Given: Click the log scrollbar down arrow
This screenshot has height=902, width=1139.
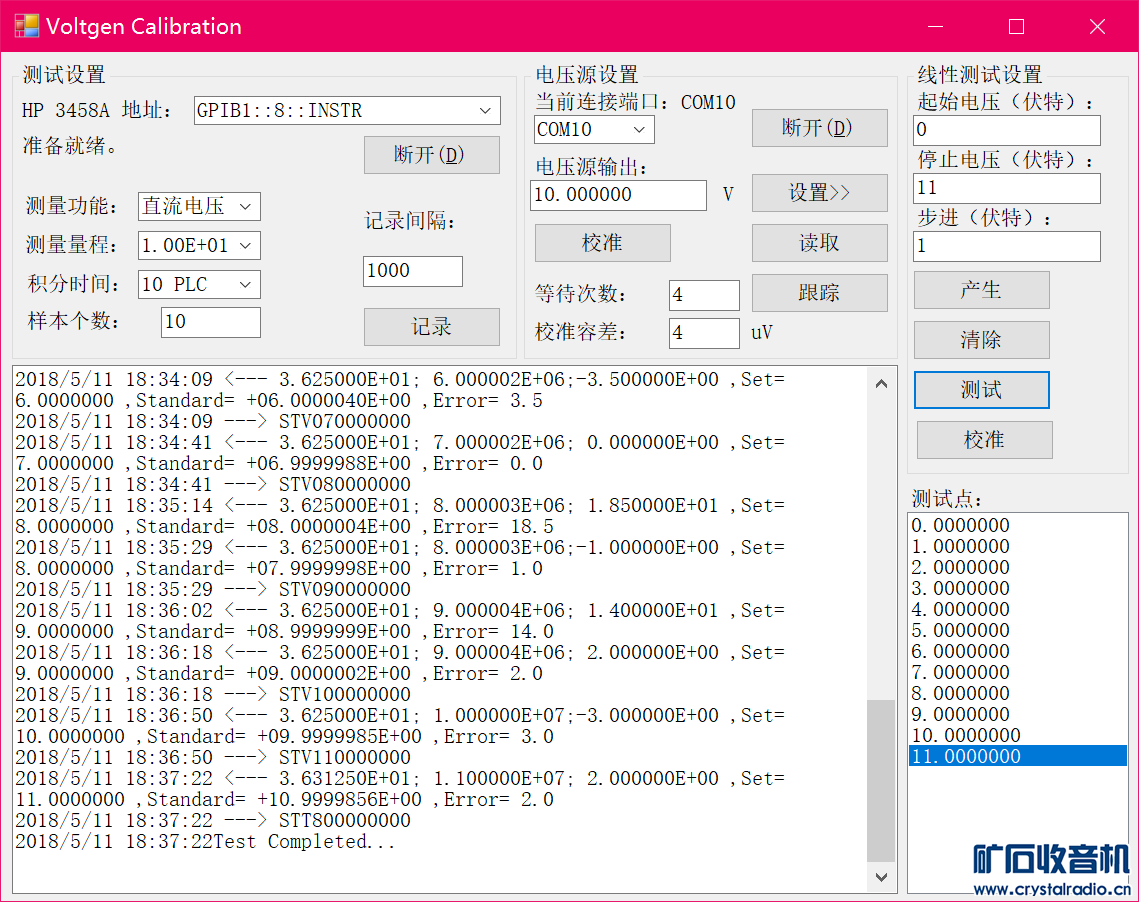Looking at the screenshot, I should [881, 877].
